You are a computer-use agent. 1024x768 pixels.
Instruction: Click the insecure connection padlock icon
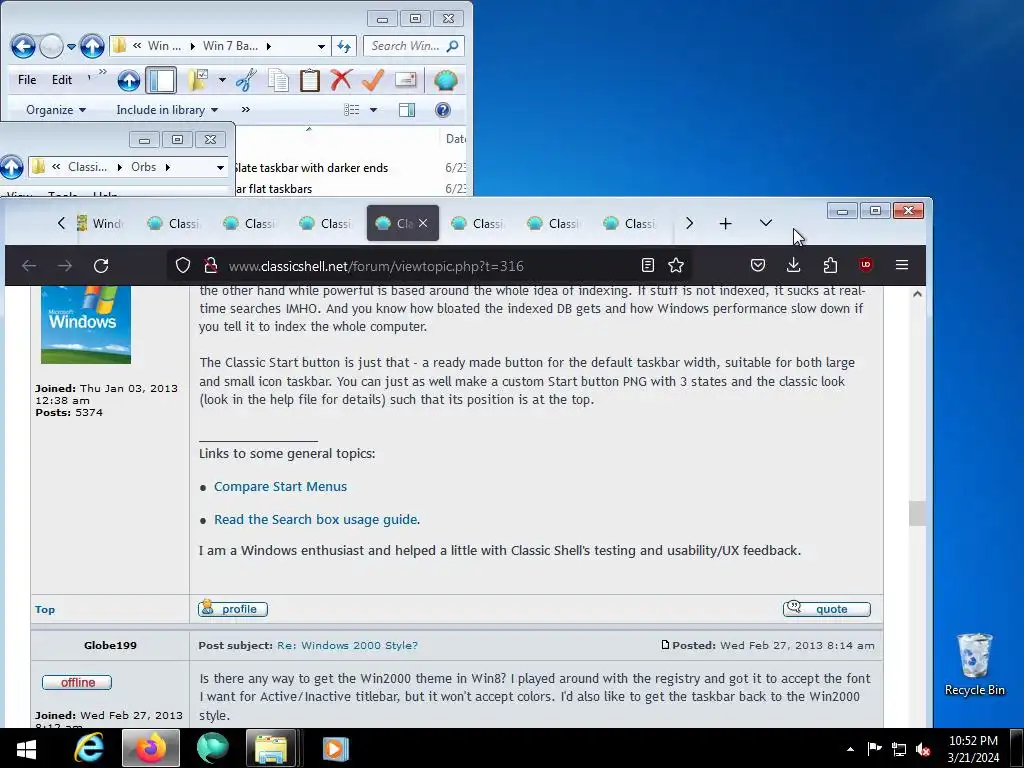pos(210,265)
